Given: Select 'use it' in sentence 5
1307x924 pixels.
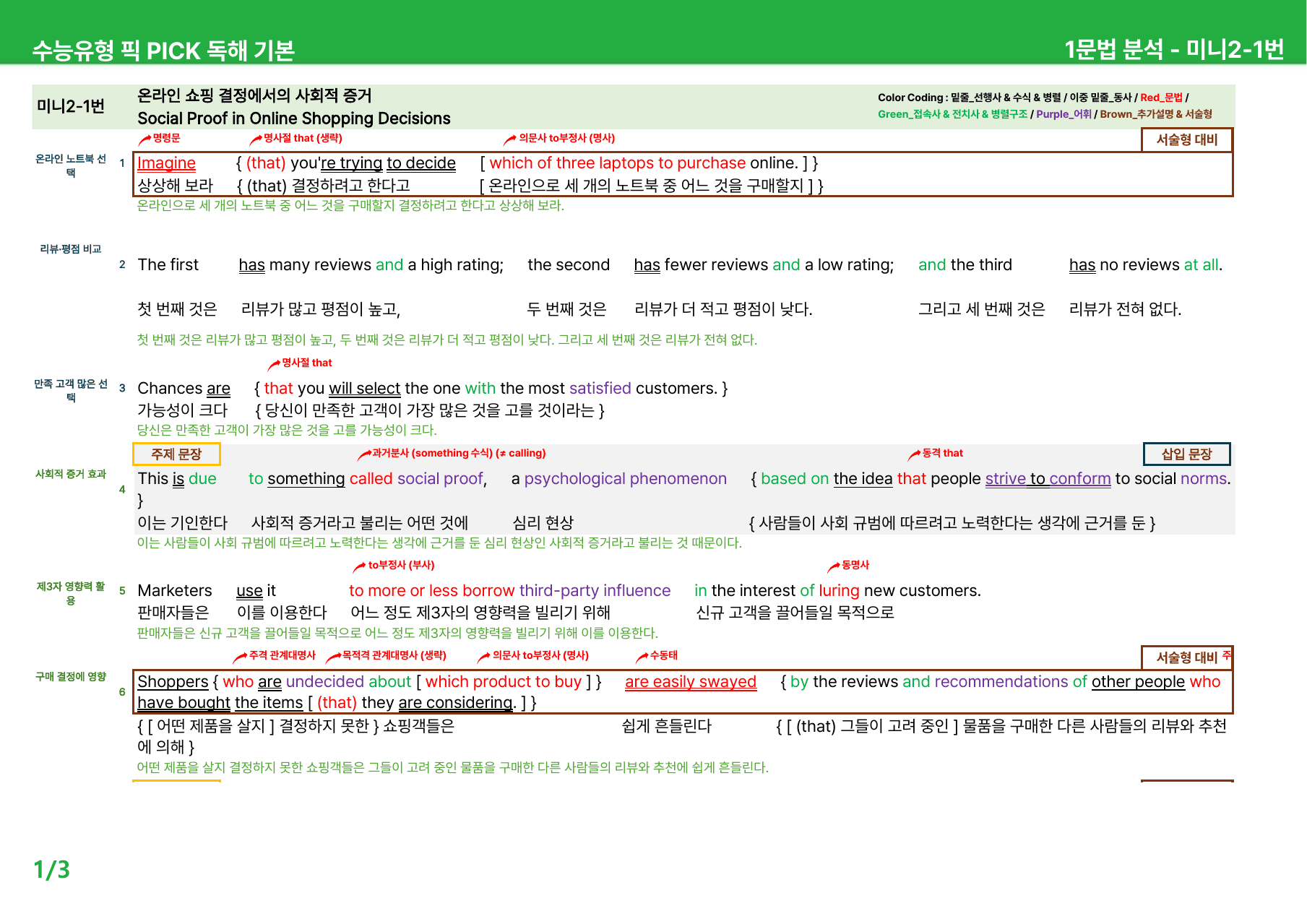Looking at the screenshot, I should pyautogui.click(x=256, y=591).
